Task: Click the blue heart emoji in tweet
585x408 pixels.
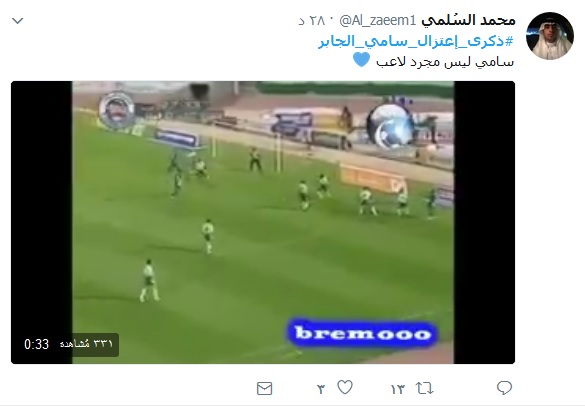Action: tap(362, 60)
